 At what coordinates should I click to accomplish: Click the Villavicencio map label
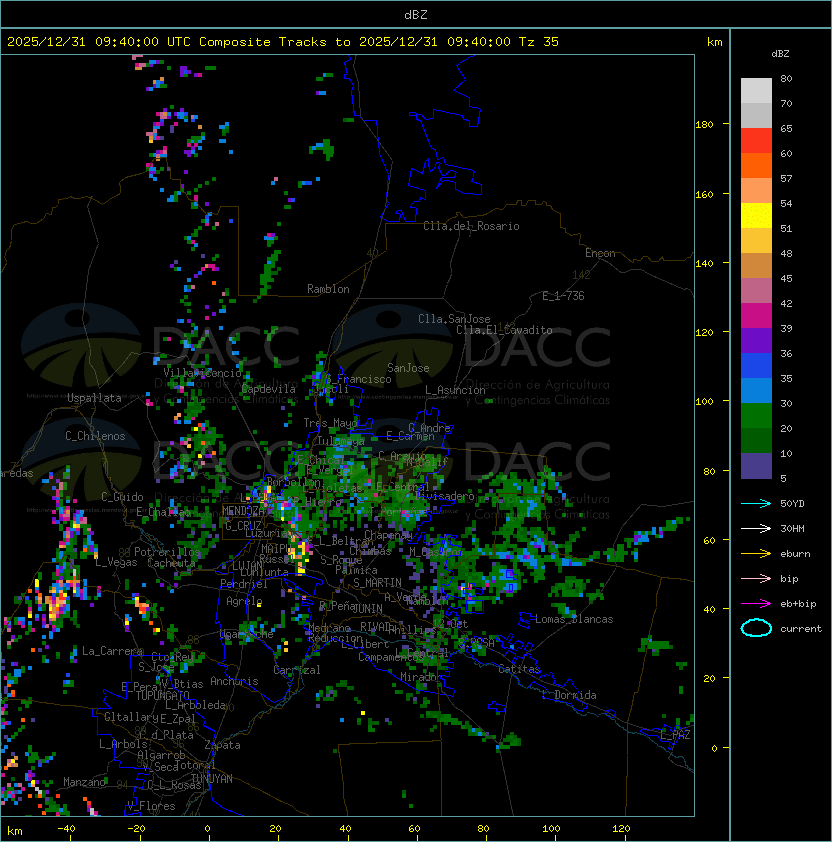click(202, 373)
